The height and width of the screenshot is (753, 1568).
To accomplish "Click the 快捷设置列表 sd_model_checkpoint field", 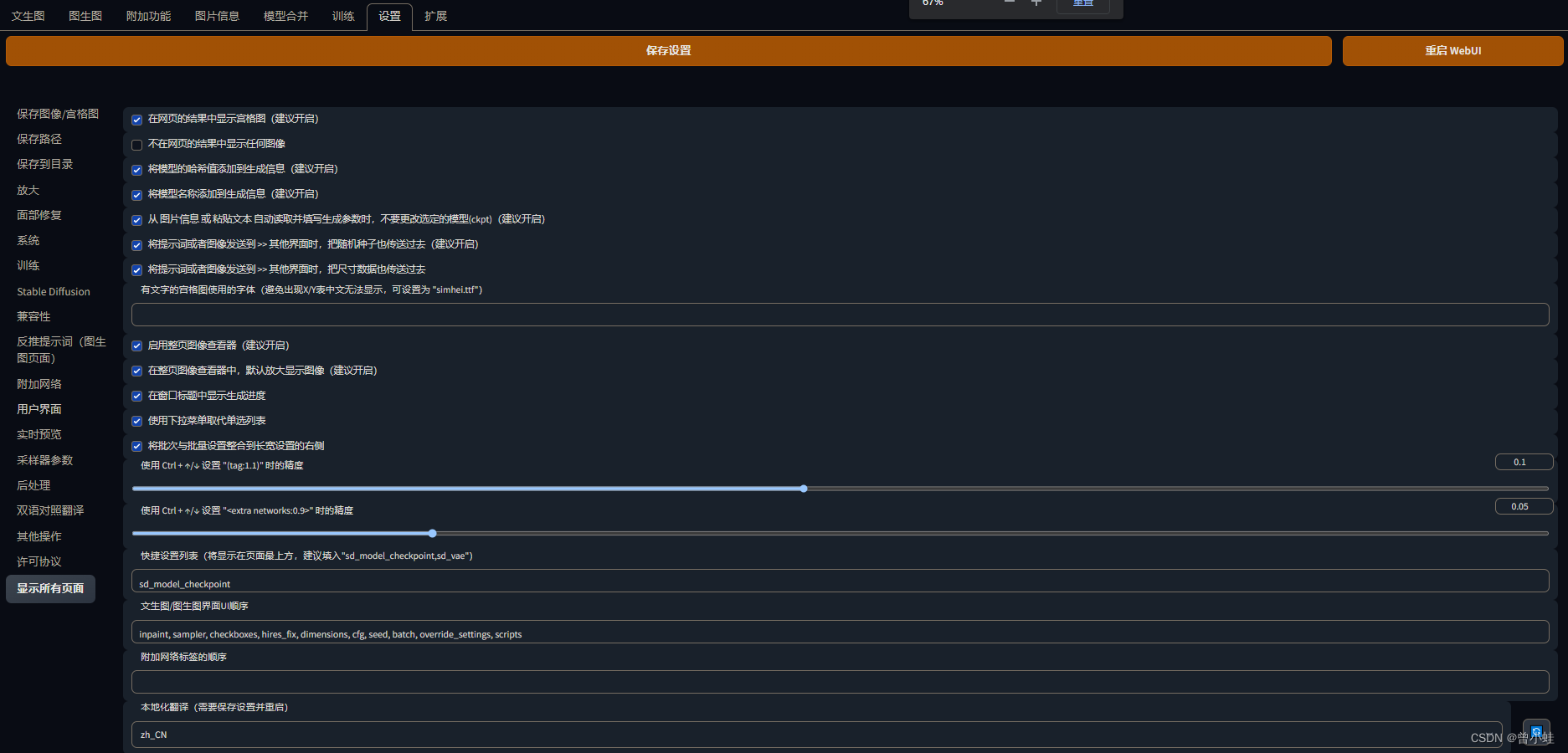I will coord(840,581).
